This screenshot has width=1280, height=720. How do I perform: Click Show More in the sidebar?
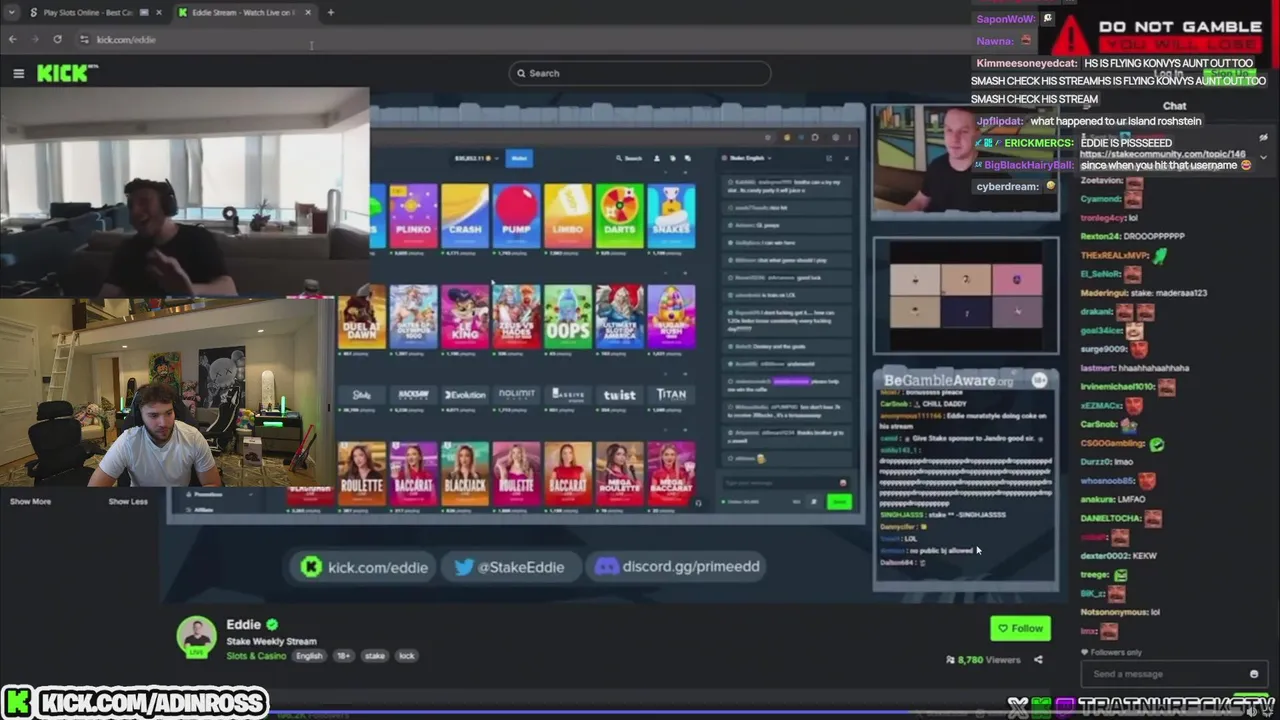30,501
